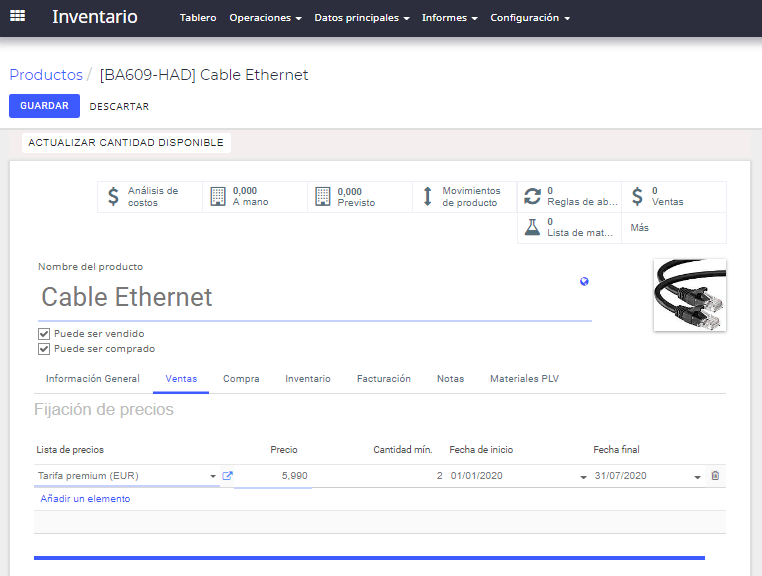Expand the Operaciones menu
The height and width of the screenshot is (576, 762).
[x=265, y=18]
